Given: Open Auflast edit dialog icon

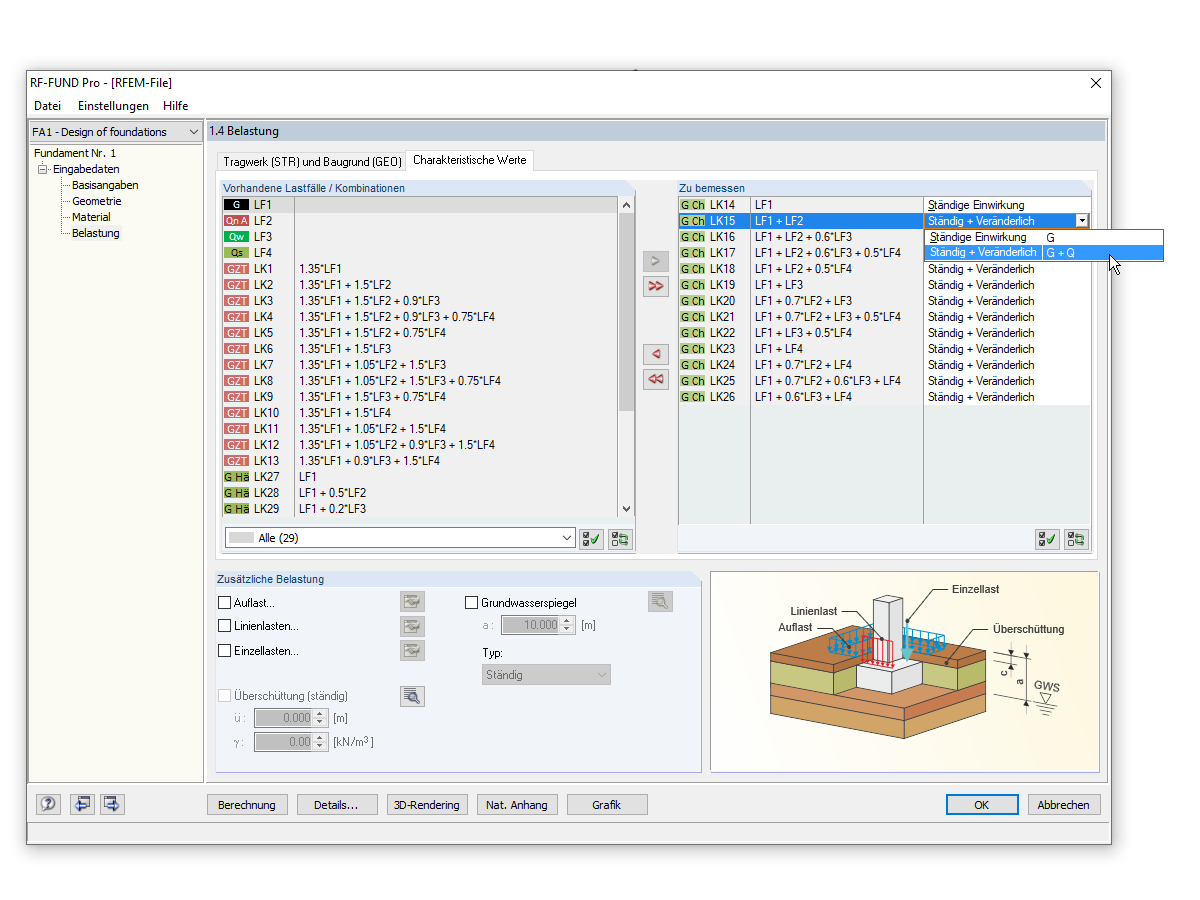Looking at the screenshot, I should (x=412, y=602).
